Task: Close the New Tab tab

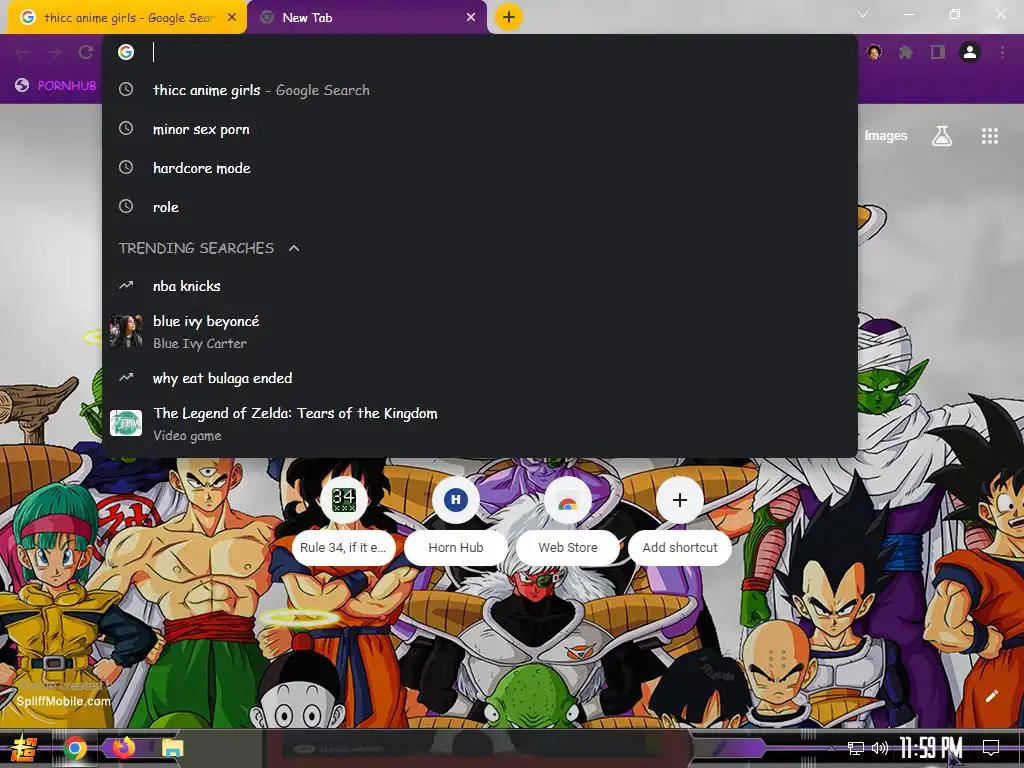Action: 471,18
